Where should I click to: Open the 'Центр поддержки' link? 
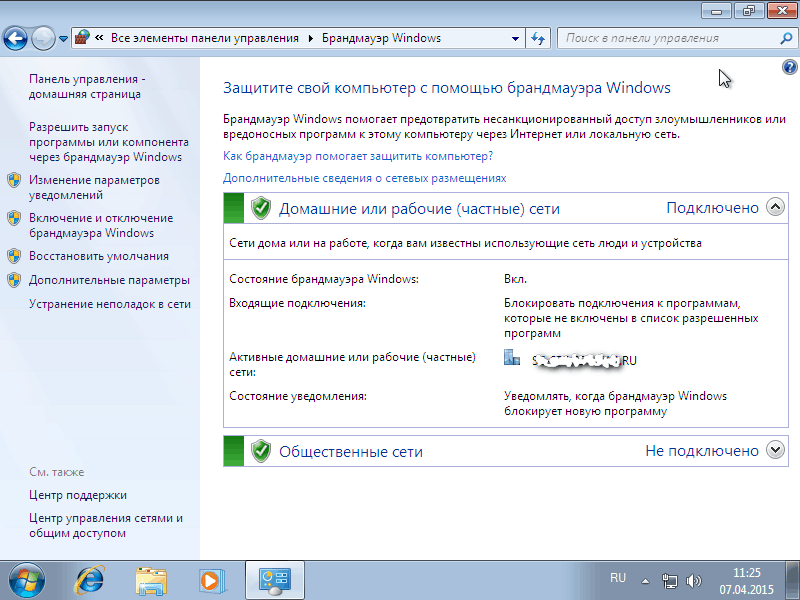pyautogui.click(x=78, y=495)
